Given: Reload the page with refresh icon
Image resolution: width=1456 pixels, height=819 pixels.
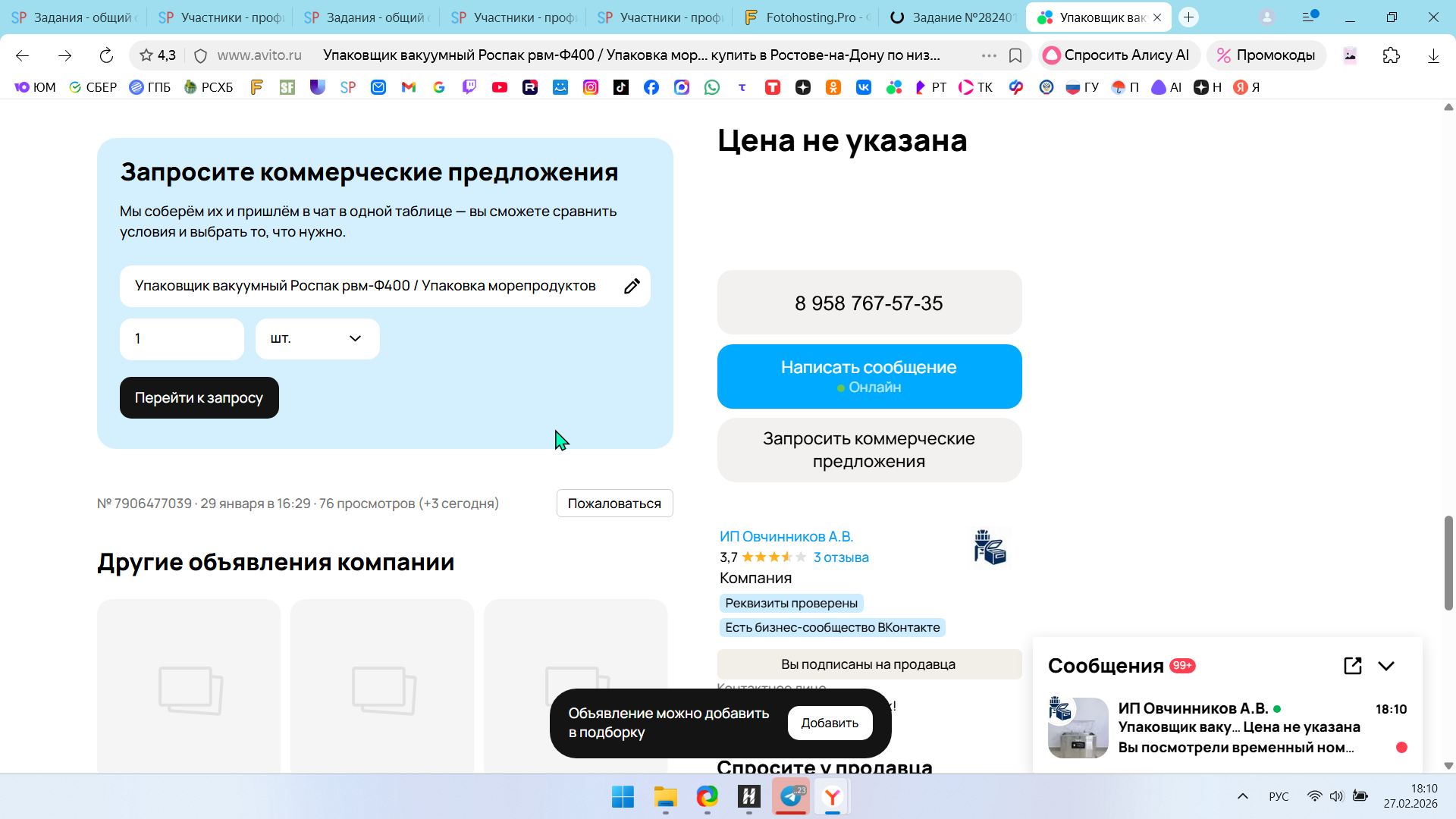Looking at the screenshot, I should click(106, 55).
